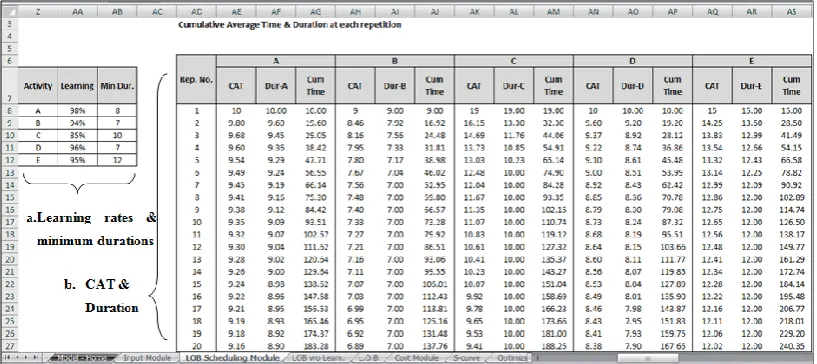This screenshot has width=817, height=364.
Task: Select column Z header
Action: pos(38,11)
